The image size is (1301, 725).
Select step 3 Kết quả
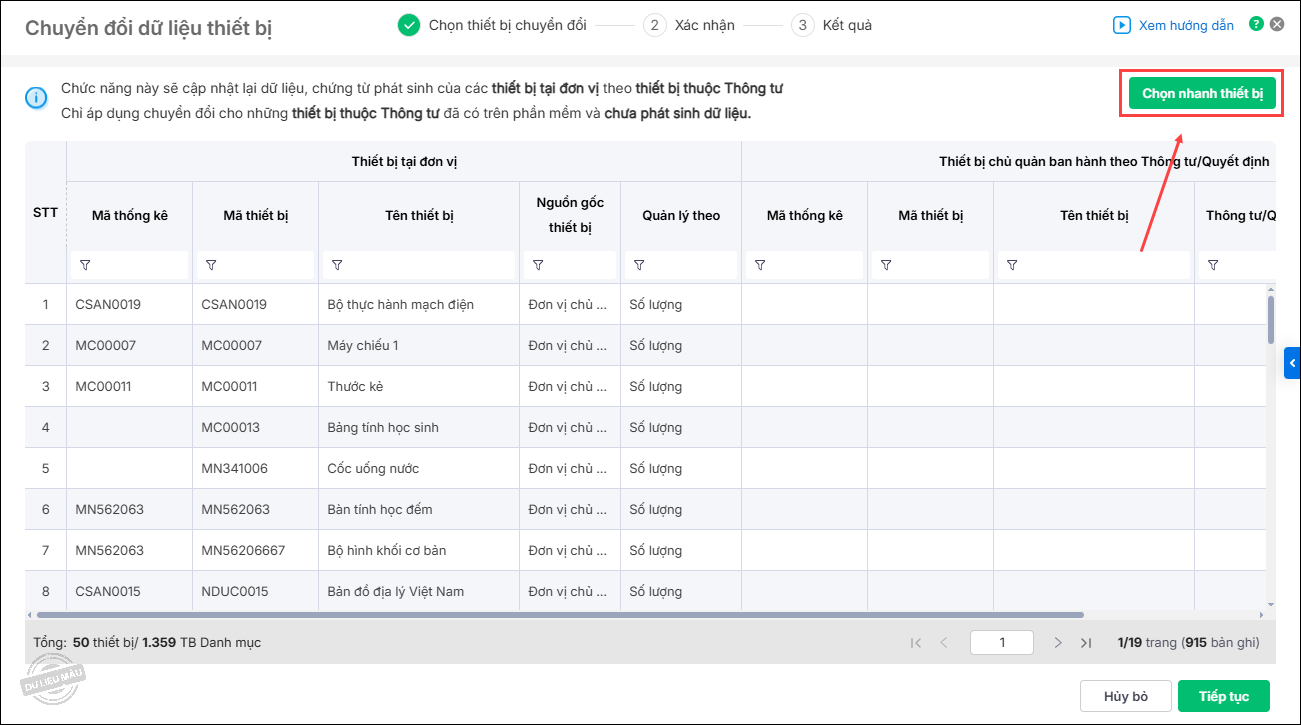832,25
